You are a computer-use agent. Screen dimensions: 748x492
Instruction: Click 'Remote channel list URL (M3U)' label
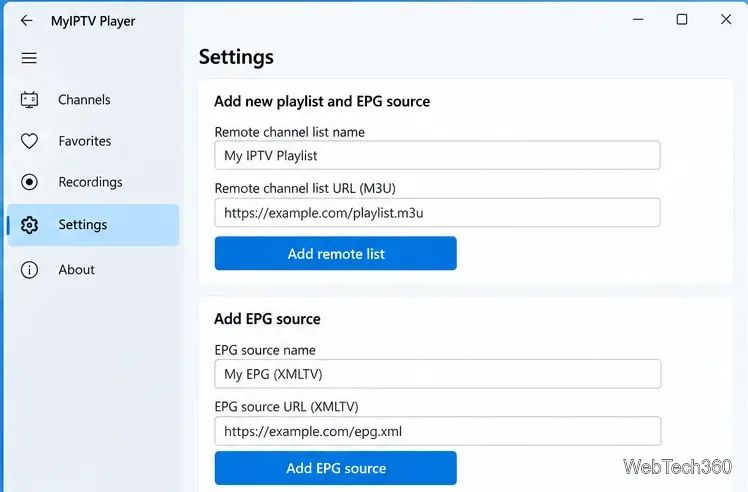pos(305,188)
